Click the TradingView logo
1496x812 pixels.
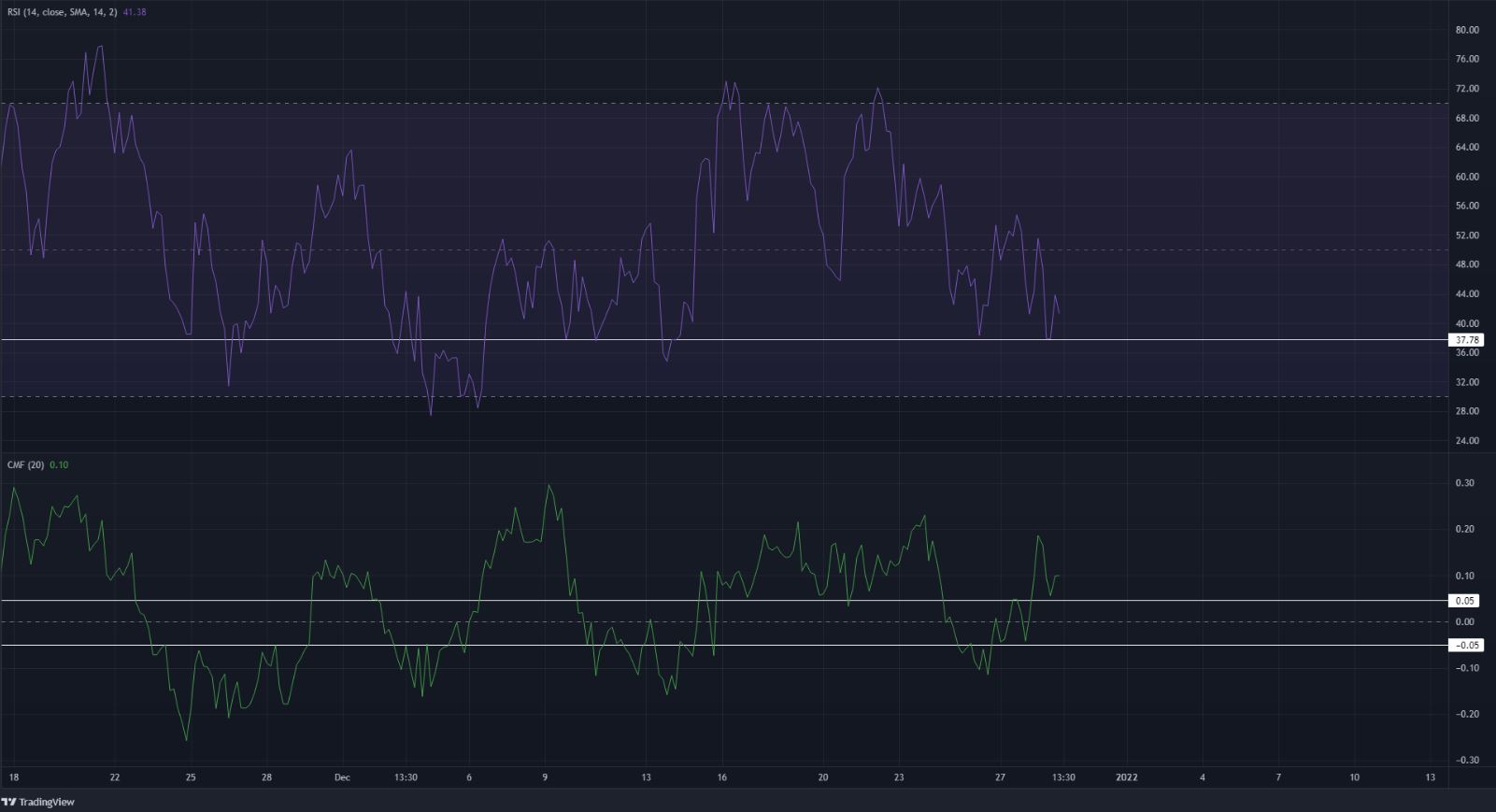point(38,802)
